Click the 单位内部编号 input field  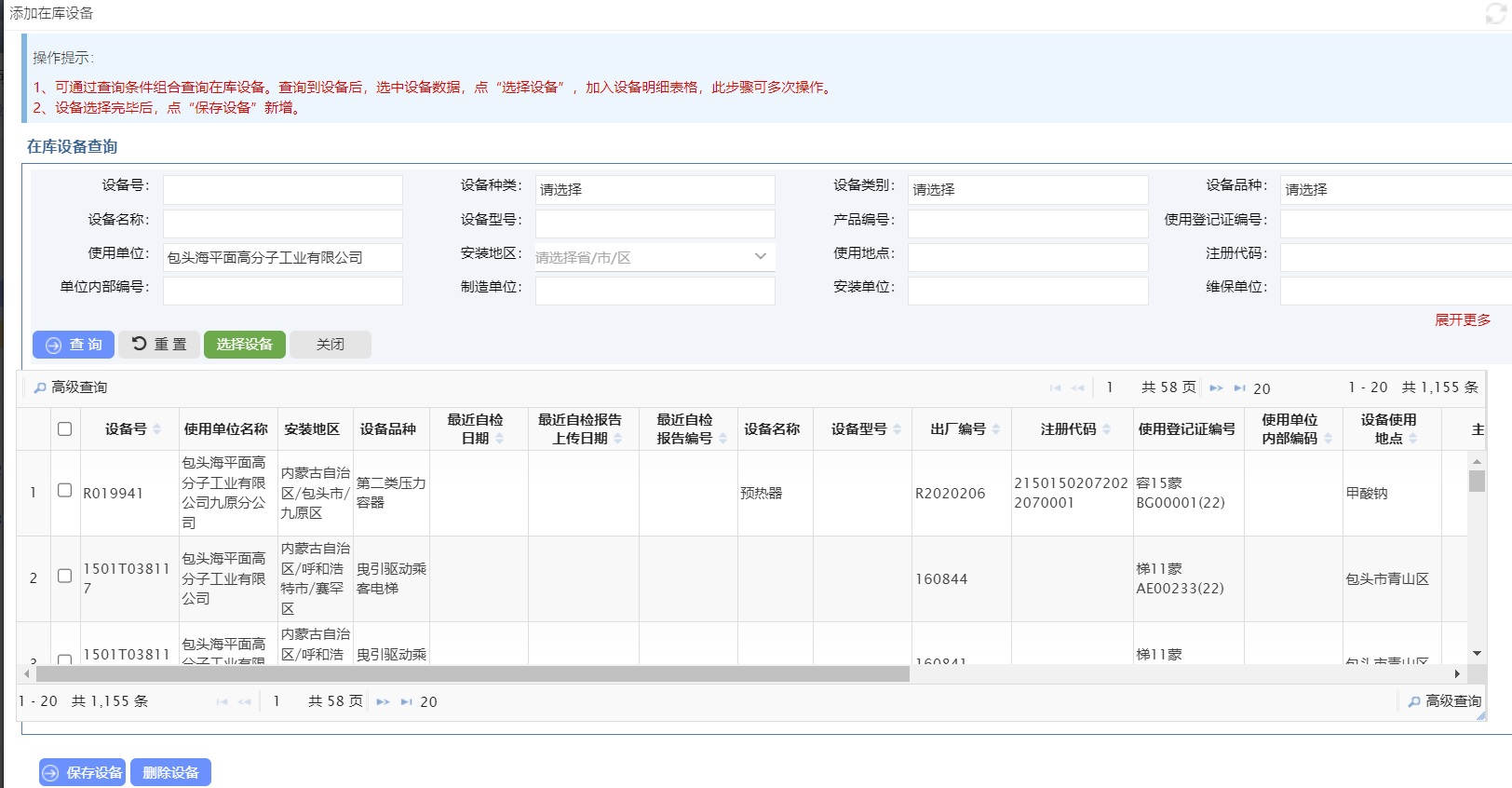(x=283, y=291)
